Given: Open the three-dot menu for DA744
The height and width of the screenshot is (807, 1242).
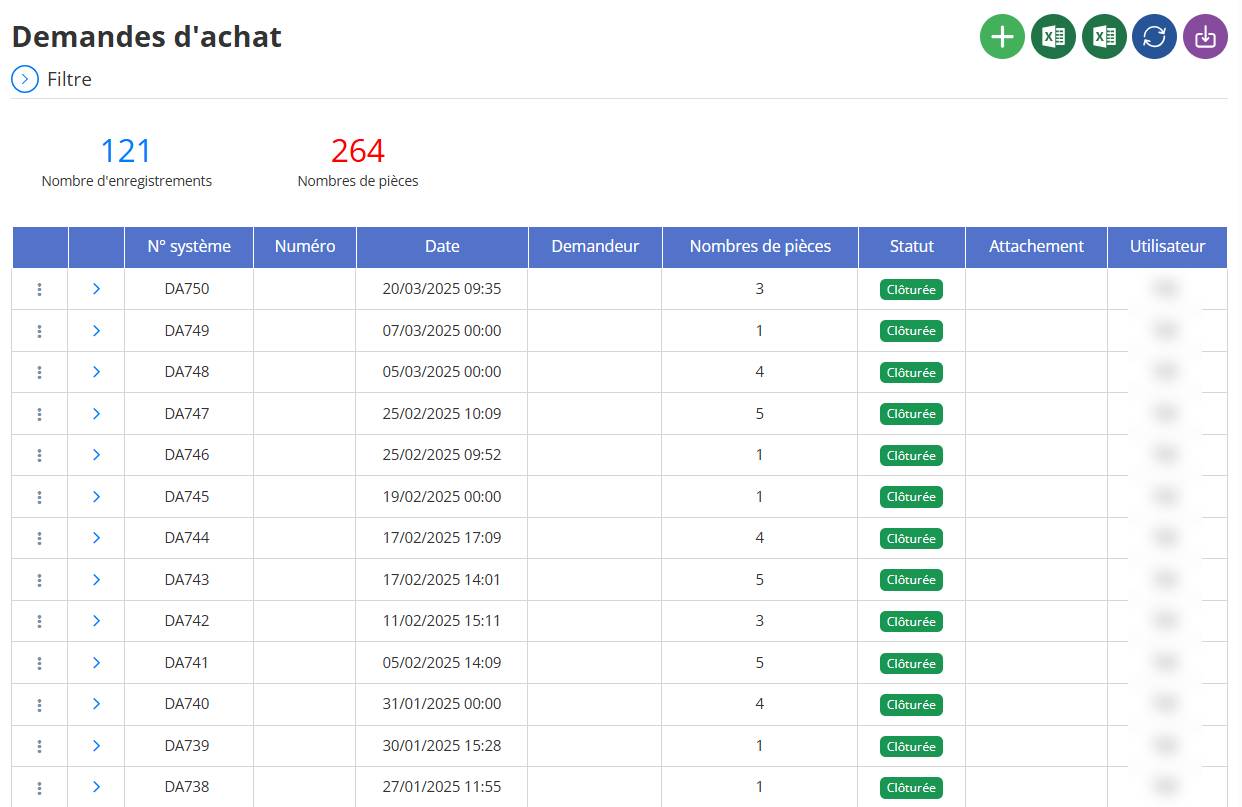Looking at the screenshot, I should tap(39, 538).
